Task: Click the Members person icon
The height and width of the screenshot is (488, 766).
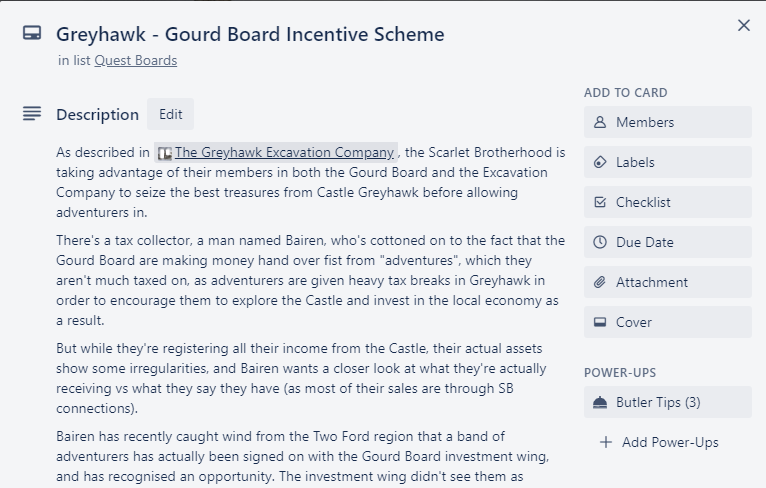Action: point(599,122)
